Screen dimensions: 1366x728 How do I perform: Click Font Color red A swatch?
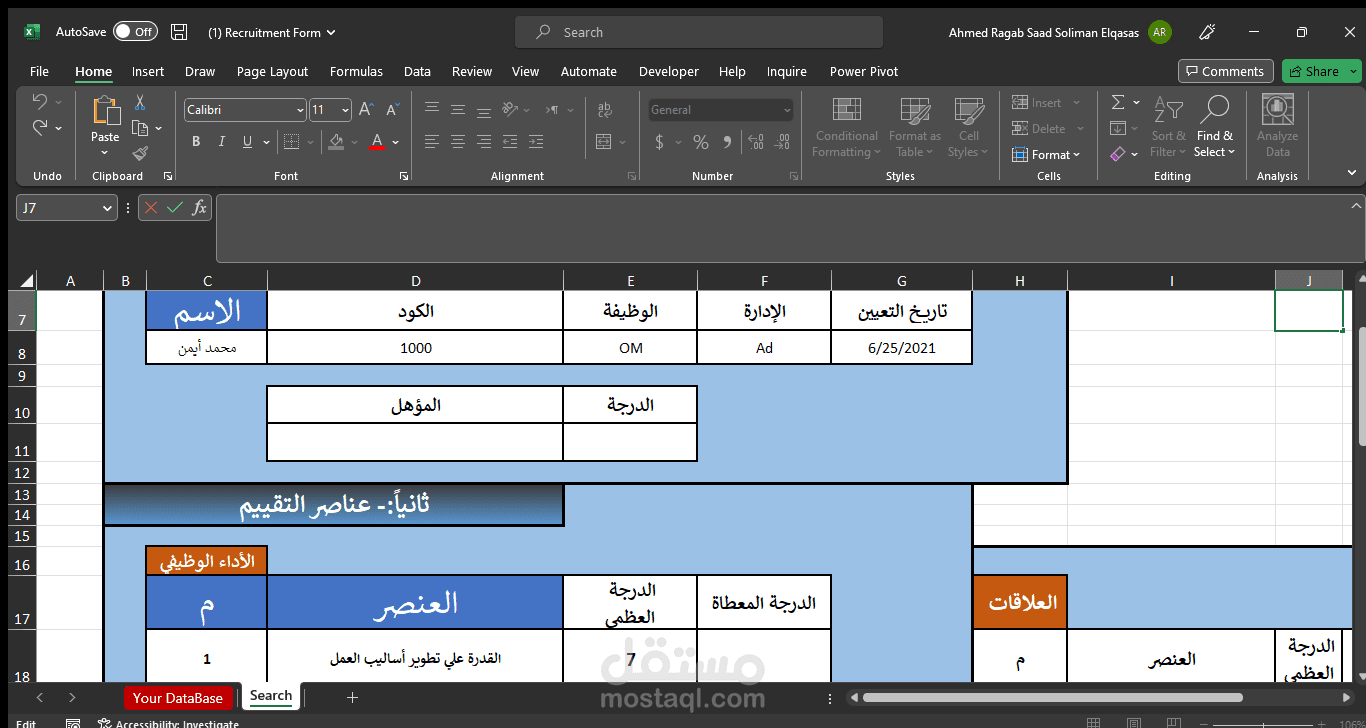tap(377, 142)
